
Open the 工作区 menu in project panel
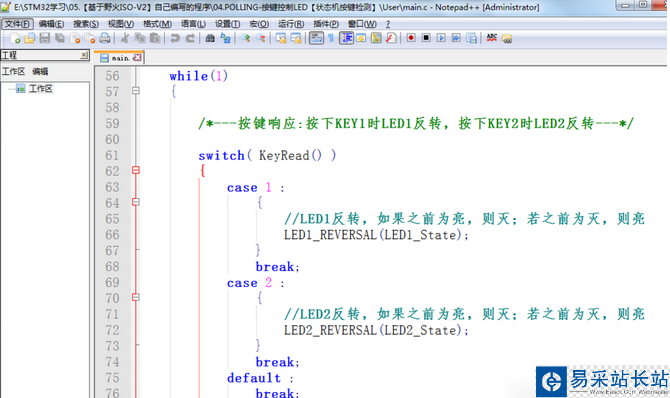[x=13, y=71]
